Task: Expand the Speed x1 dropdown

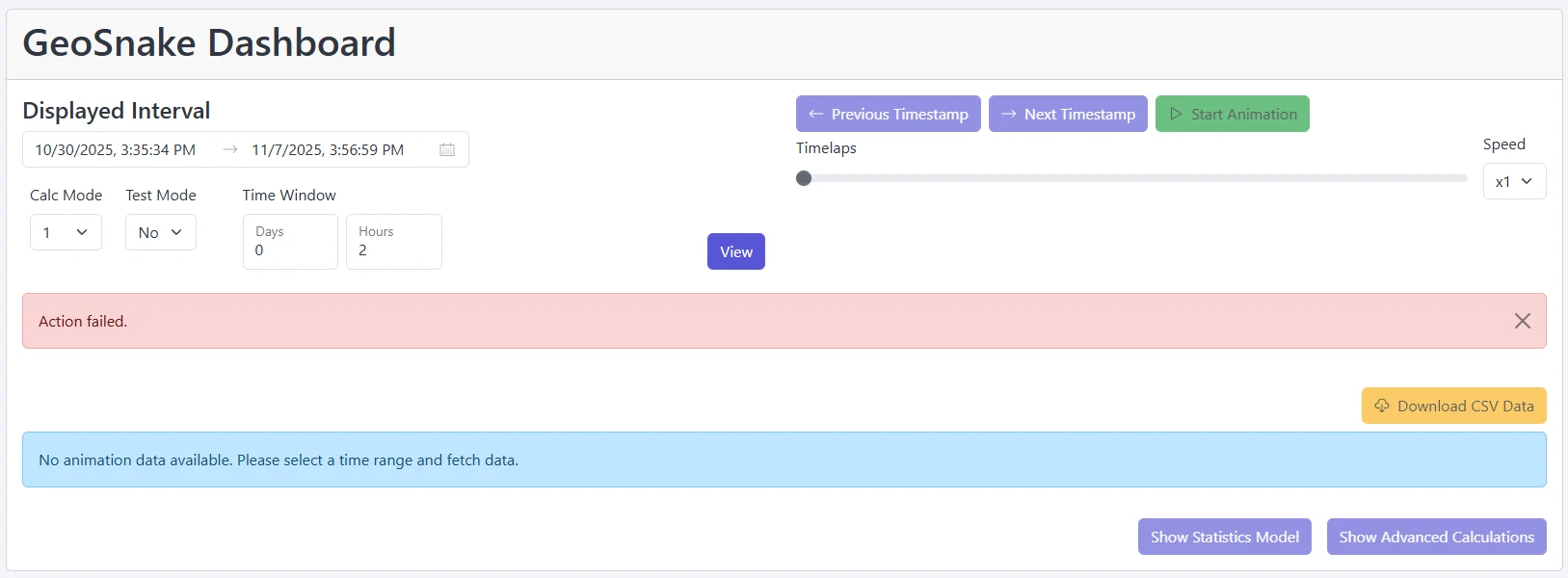Action: click(1513, 181)
